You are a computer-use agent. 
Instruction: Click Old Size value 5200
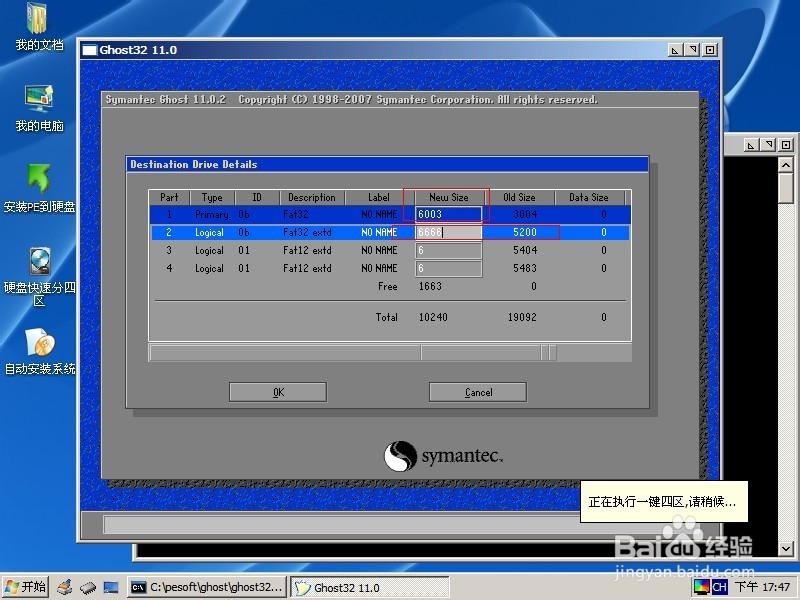(x=525, y=233)
